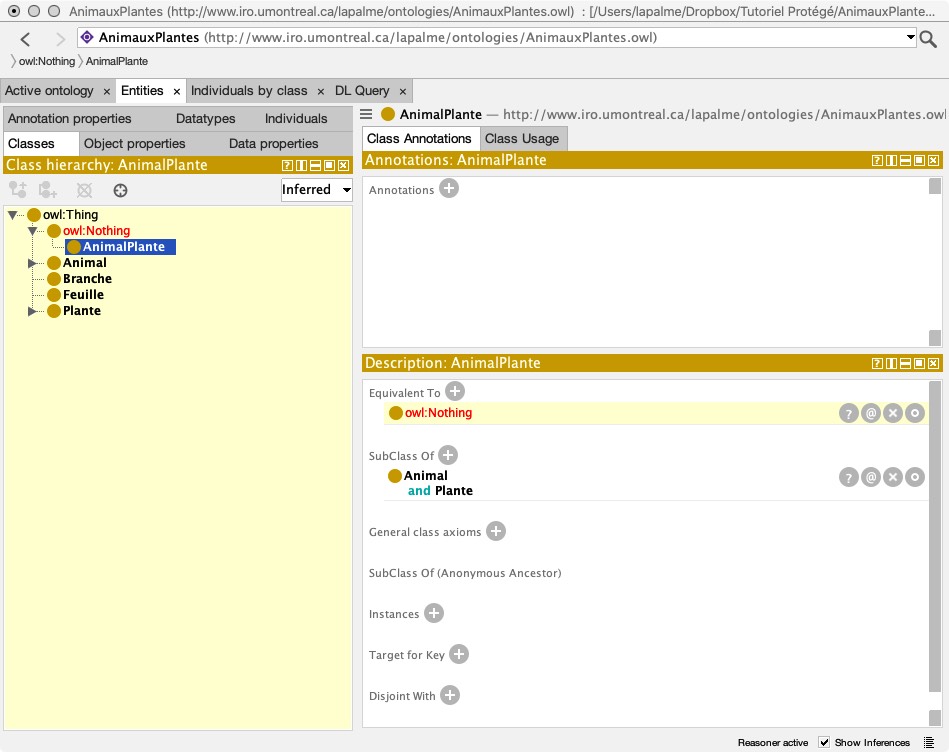Image resolution: width=949 pixels, height=752 pixels.
Task: Open the Object properties tab
Action: coord(135,143)
